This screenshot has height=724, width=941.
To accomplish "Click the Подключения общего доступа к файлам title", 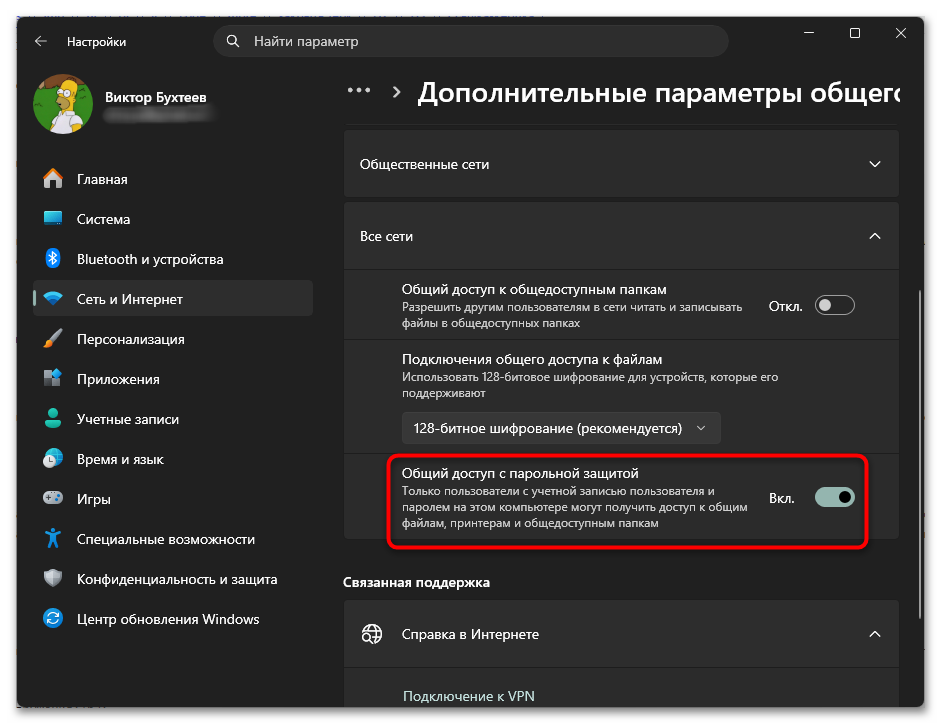I will 532,360.
